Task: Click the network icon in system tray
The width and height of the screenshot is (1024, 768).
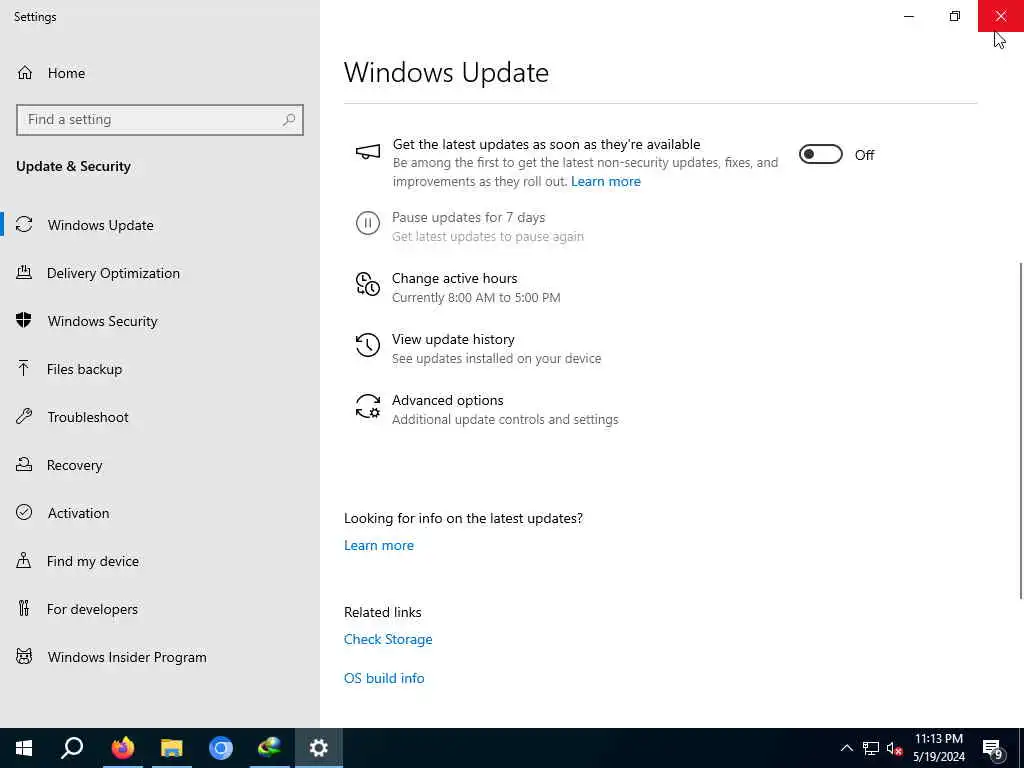Action: [x=871, y=749]
